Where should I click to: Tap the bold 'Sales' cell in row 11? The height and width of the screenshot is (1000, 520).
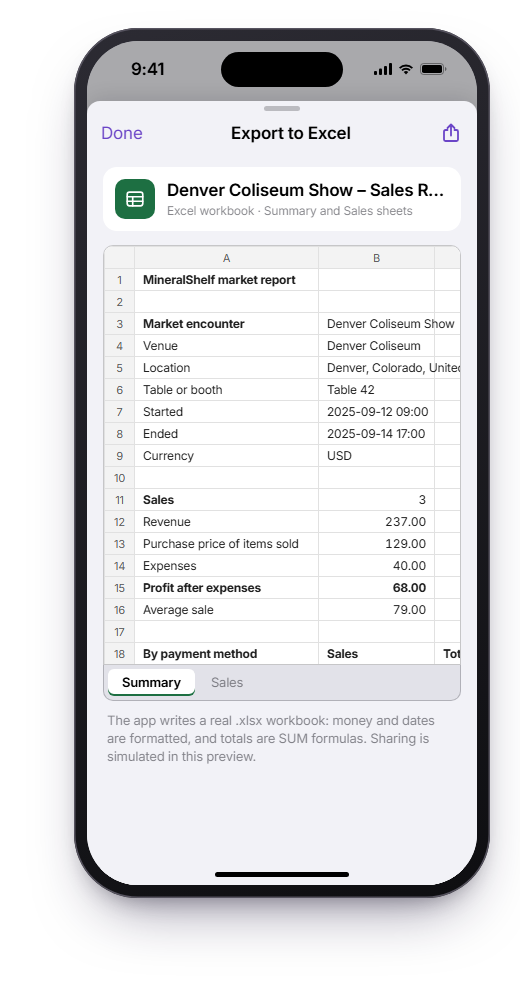227,500
